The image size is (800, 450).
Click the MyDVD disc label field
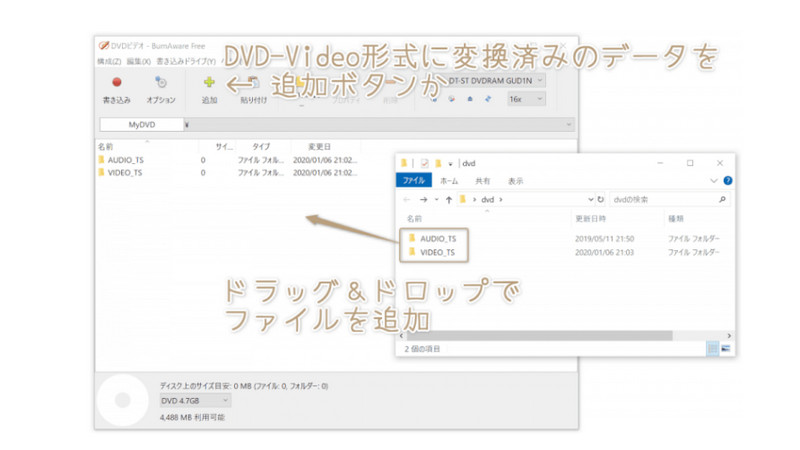click(142, 124)
